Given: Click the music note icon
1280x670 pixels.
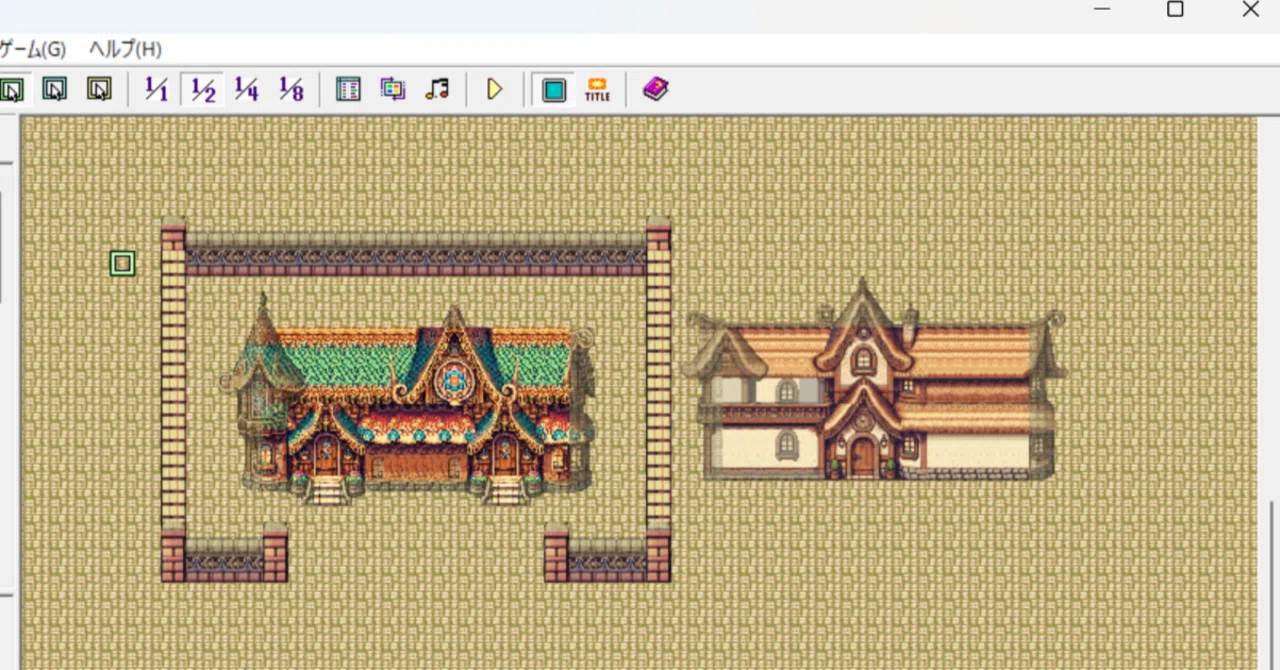Looking at the screenshot, I should coord(437,90).
